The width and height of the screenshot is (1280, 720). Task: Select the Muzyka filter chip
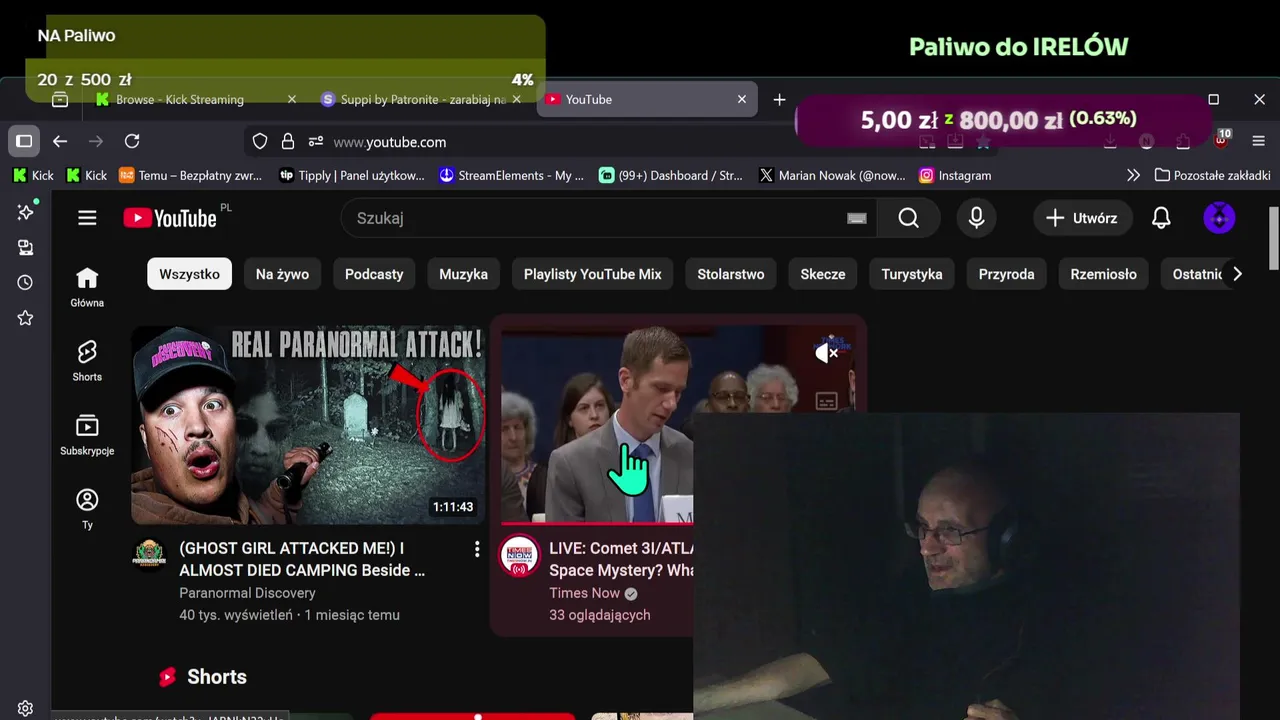[x=463, y=274]
